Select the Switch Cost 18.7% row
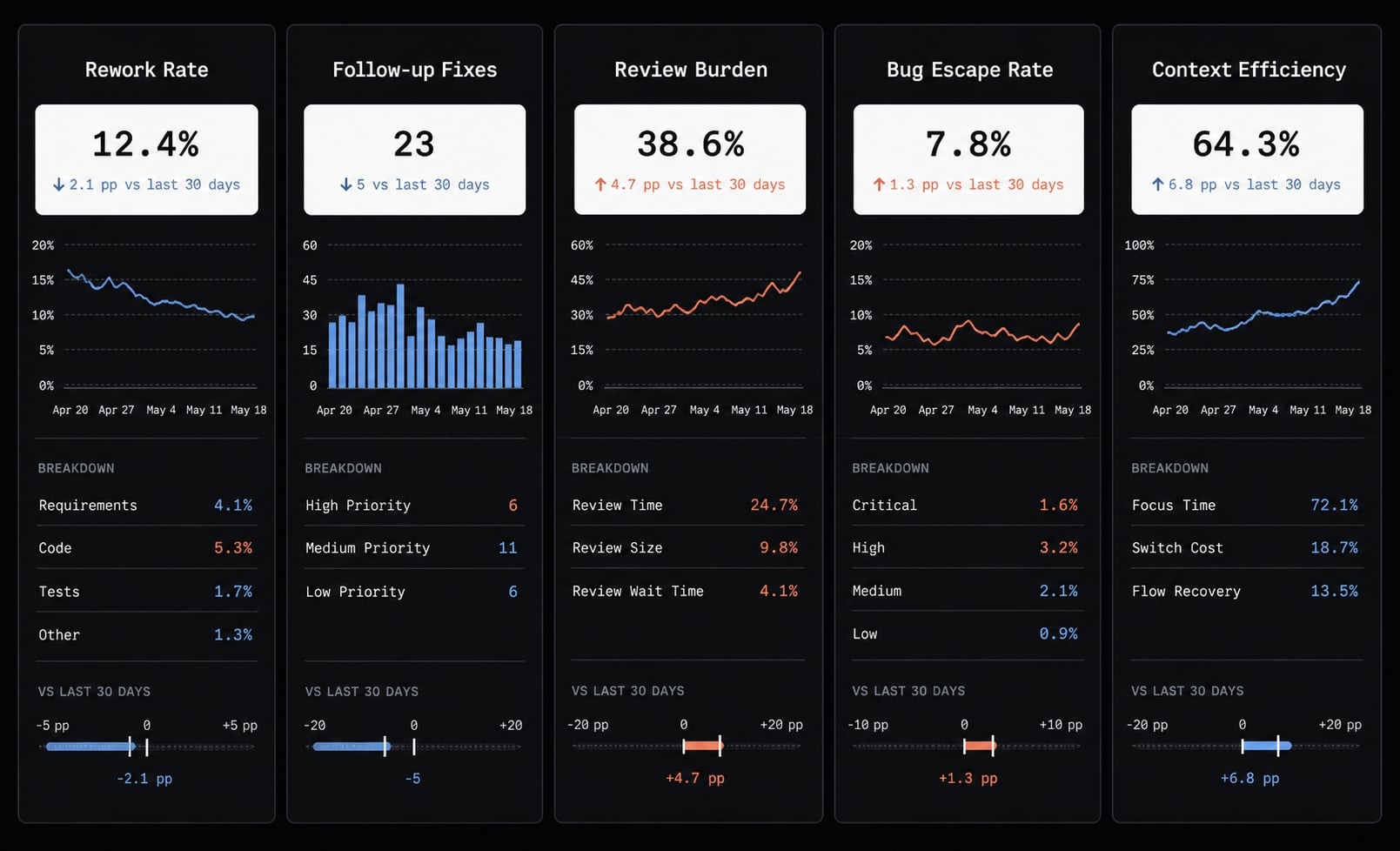The width and height of the screenshot is (1400, 851). [1246, 548]
